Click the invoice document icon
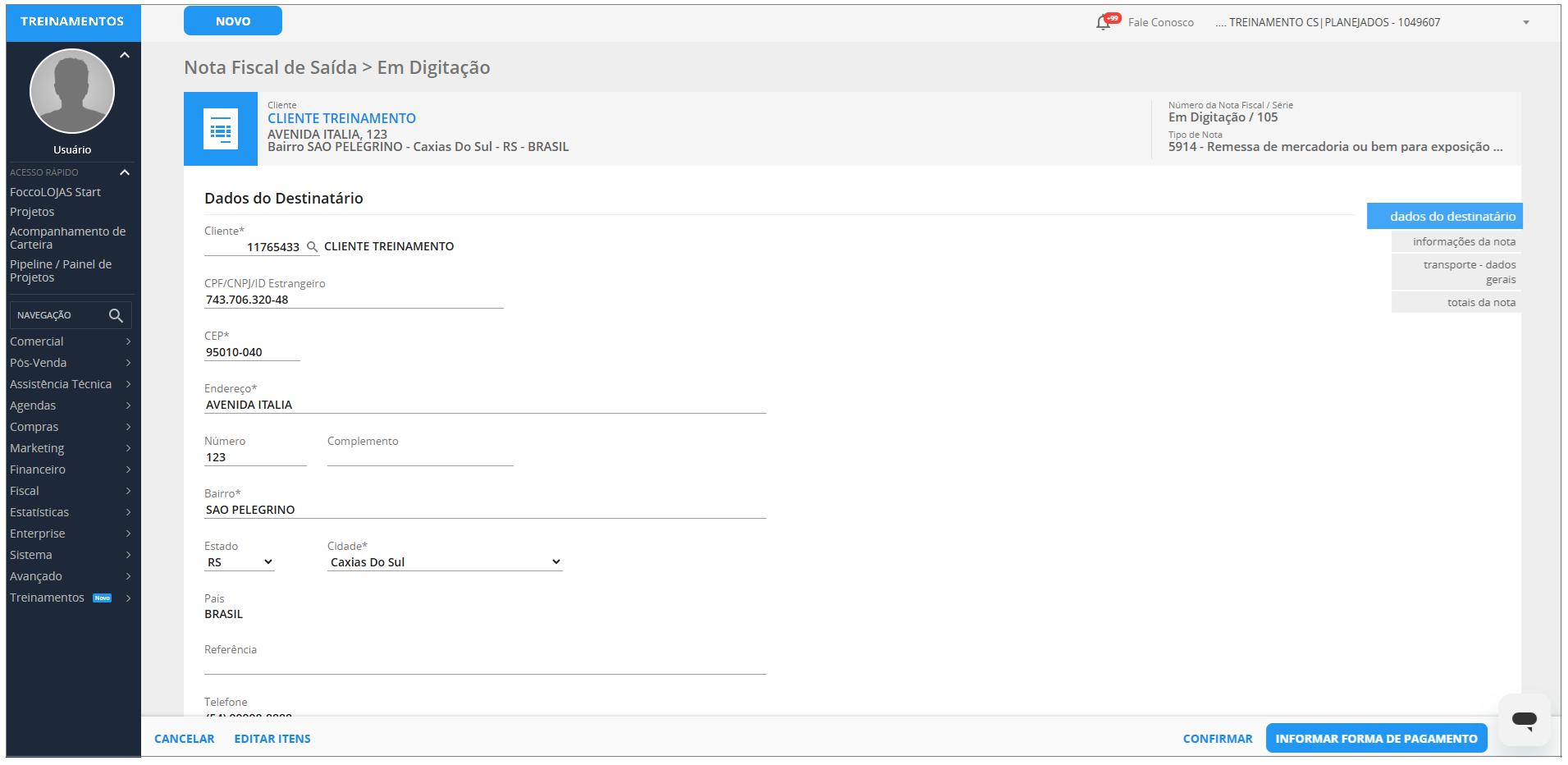 221,129
